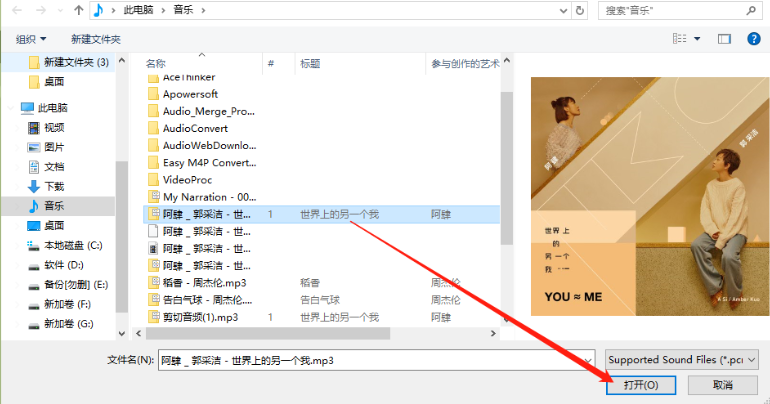This screenshot has height=404, width=770.
Task: Go forward with the right arrow
Action: click(x=41, y=10)
